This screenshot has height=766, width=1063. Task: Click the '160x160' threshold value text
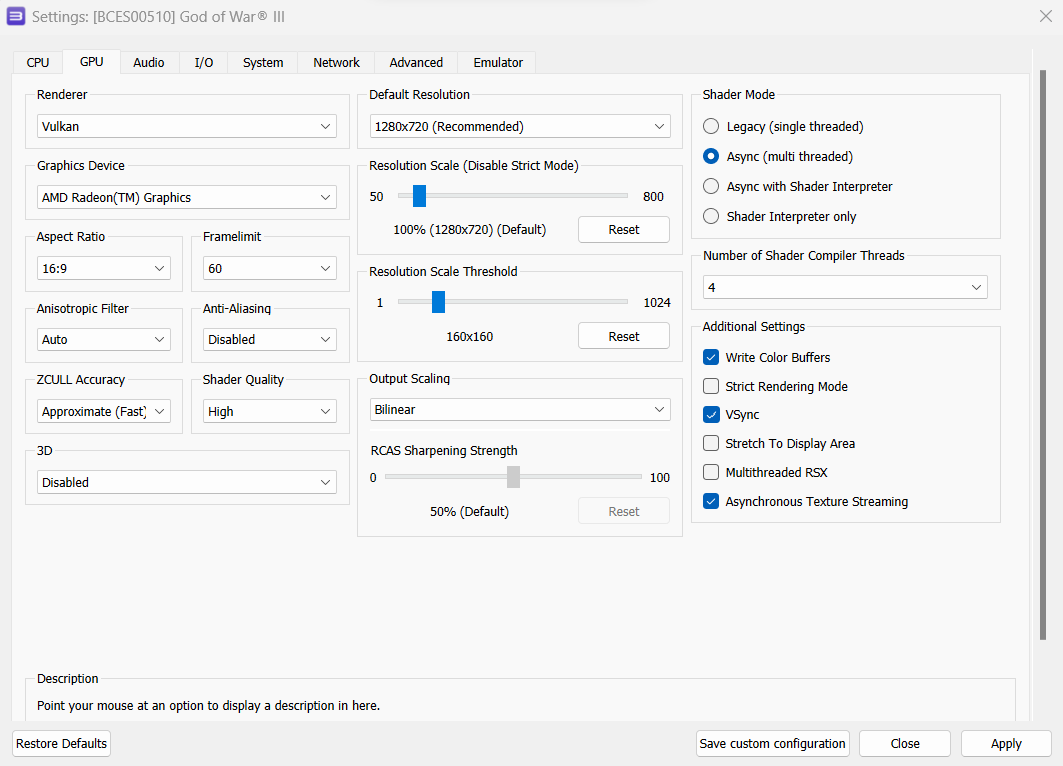[x=470, y=337]
